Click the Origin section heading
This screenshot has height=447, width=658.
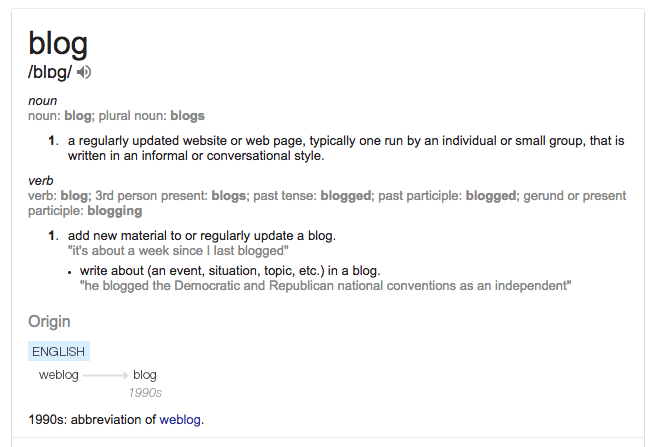pos(49,321)
